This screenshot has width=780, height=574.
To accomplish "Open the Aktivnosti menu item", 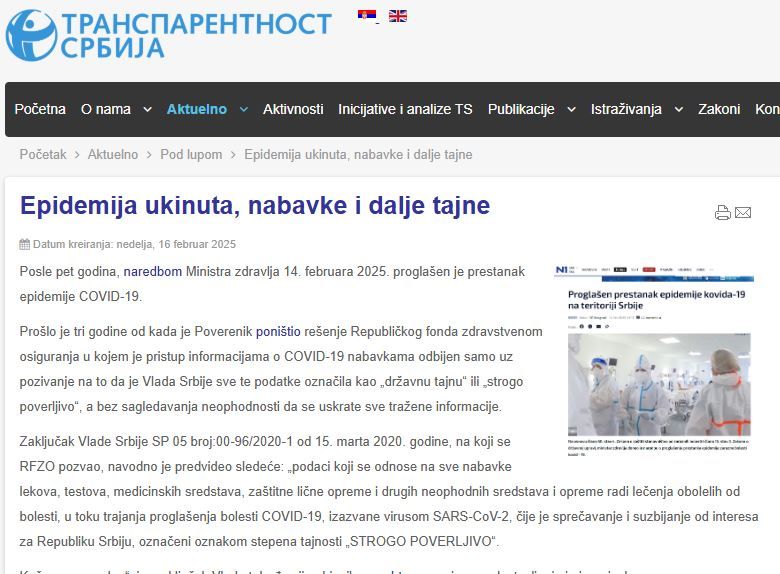I will click(293, 109).
